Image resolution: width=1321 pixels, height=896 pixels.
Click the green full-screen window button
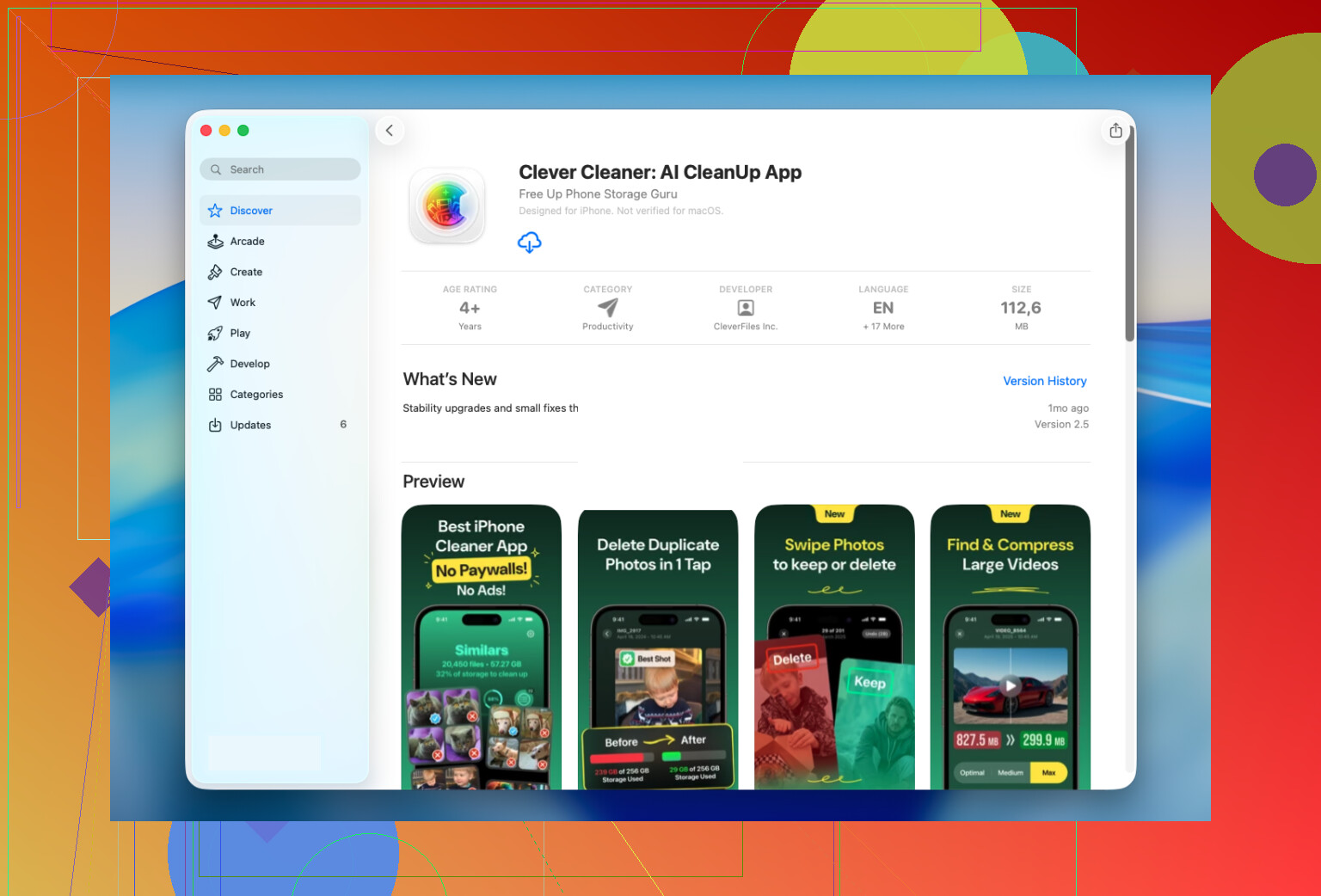243,131
